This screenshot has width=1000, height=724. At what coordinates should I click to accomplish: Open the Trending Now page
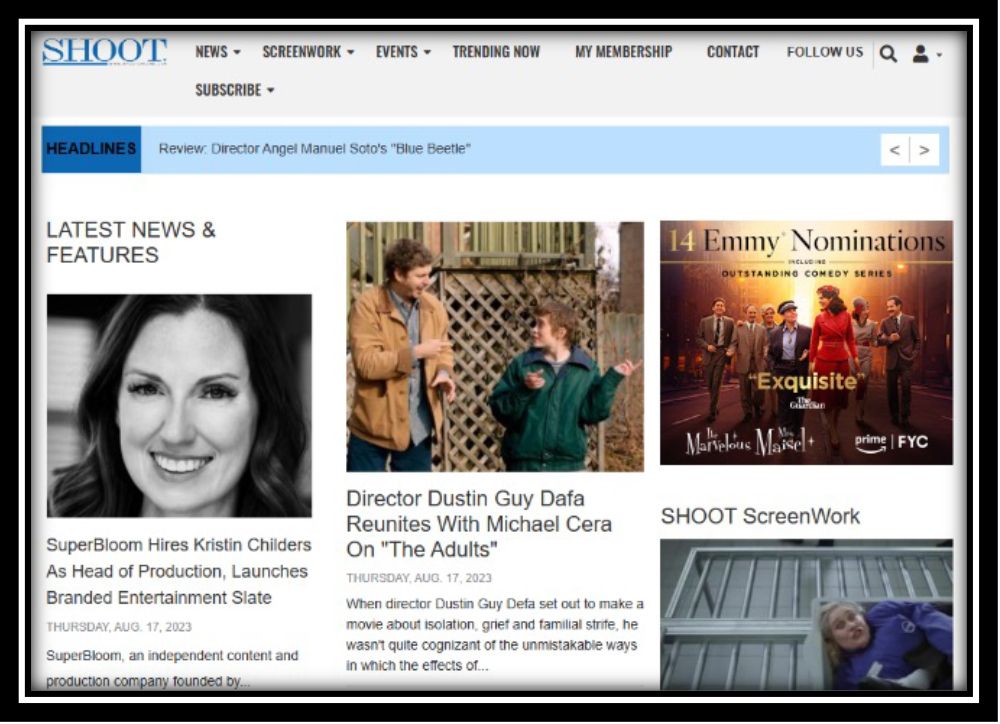click(496, 52)
